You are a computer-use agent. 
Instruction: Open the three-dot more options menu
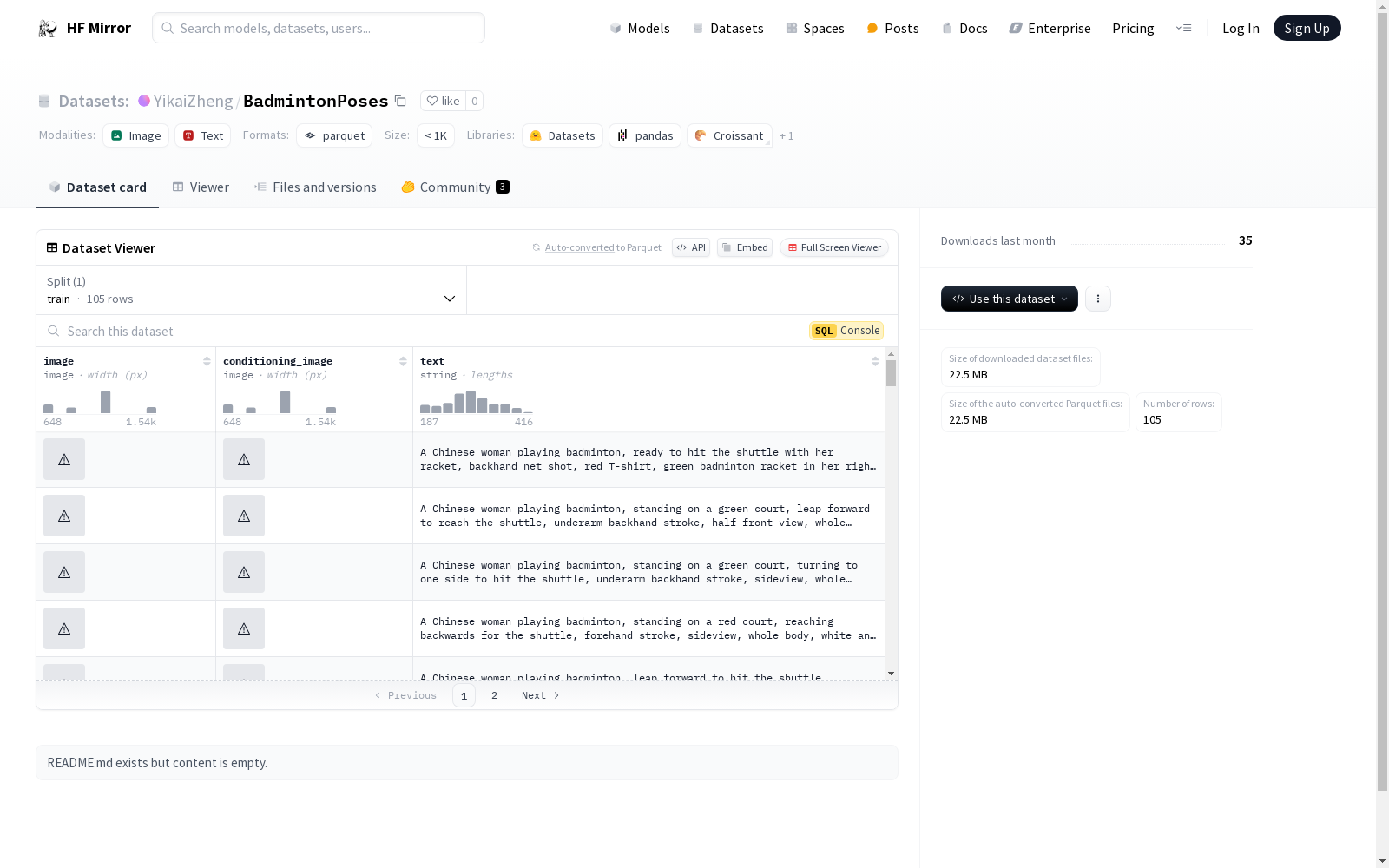(1097, 299)
